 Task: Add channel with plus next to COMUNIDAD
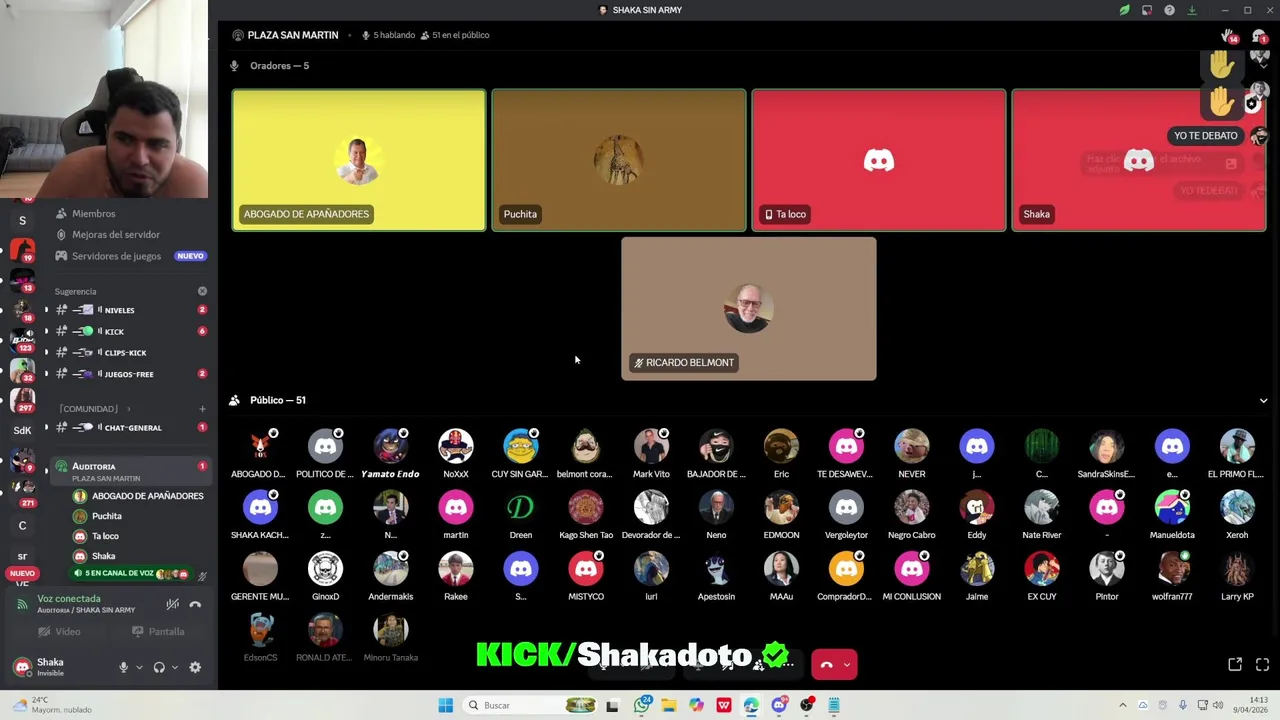point(202,408)
